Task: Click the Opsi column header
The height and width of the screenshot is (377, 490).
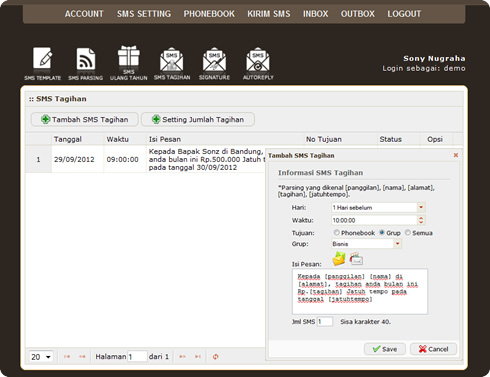Action: [435, 139]
